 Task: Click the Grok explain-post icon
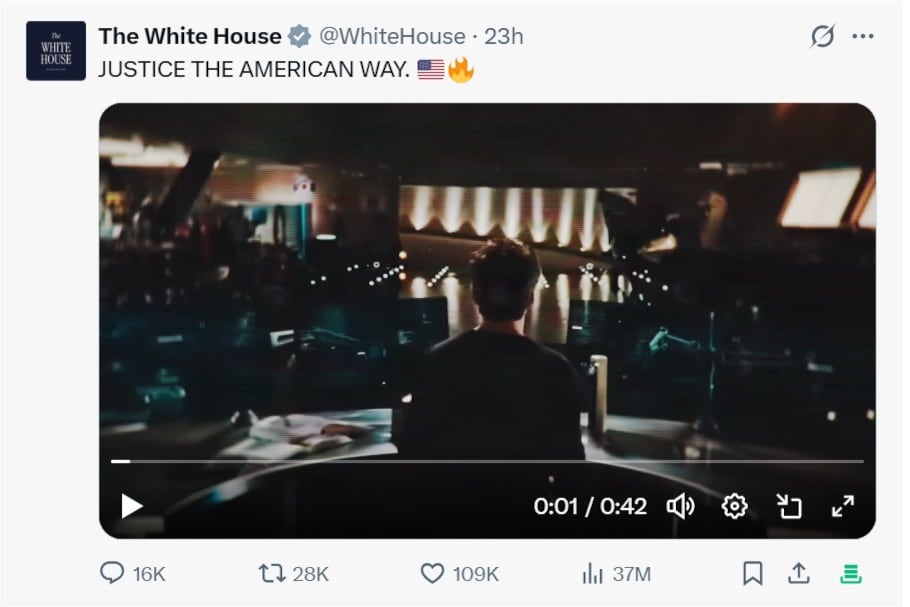(822, 37)
